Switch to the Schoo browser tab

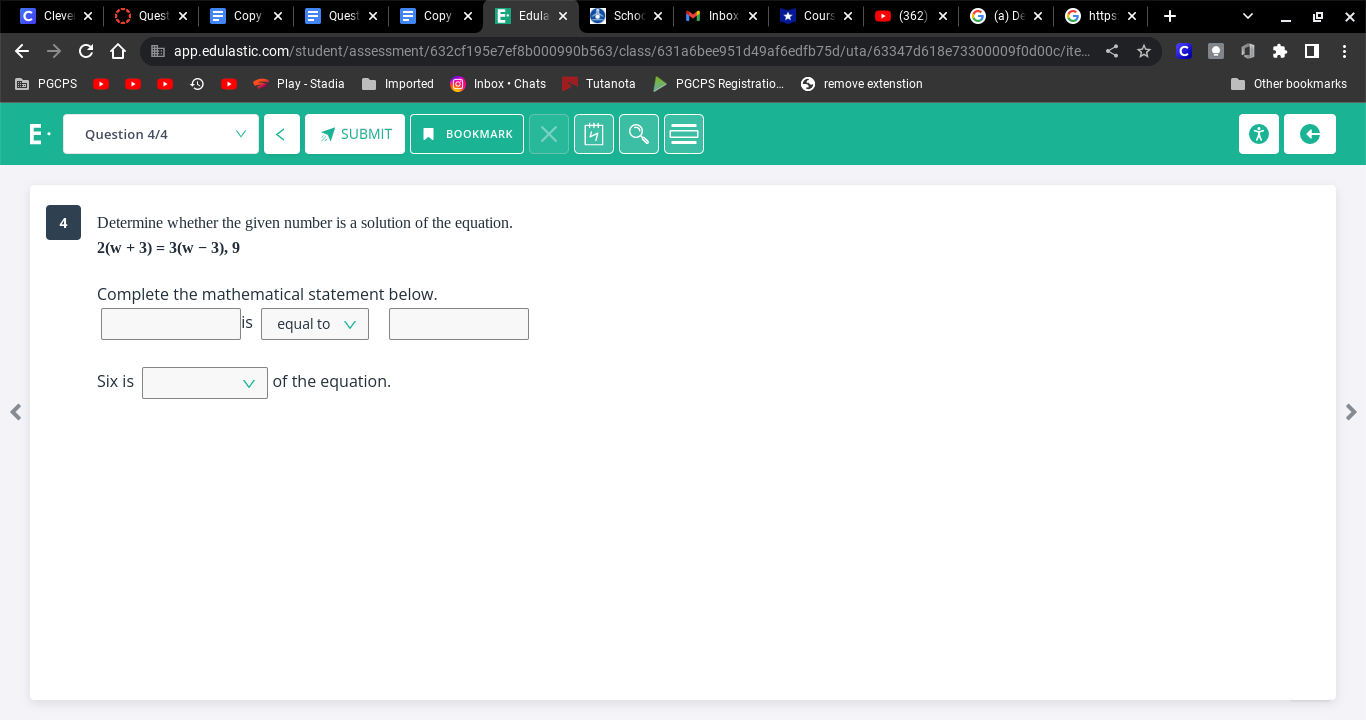(627, 16)
